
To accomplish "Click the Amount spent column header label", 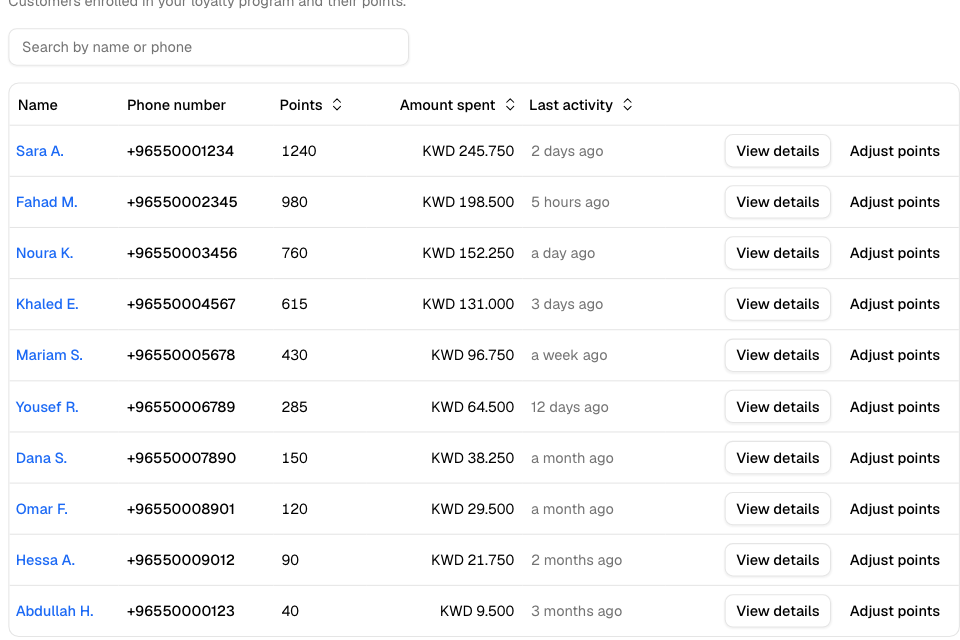I will [448, 105].
